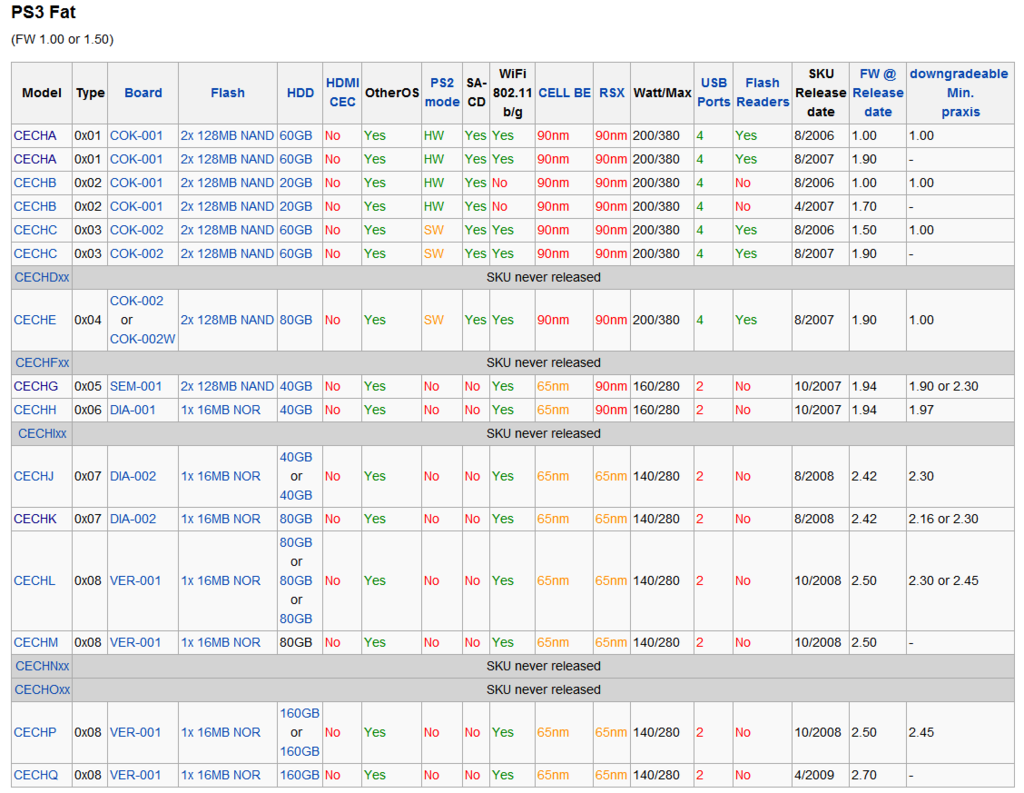Follow the CECHOxx model link
1024x793 pixels.
coord(42,690)
